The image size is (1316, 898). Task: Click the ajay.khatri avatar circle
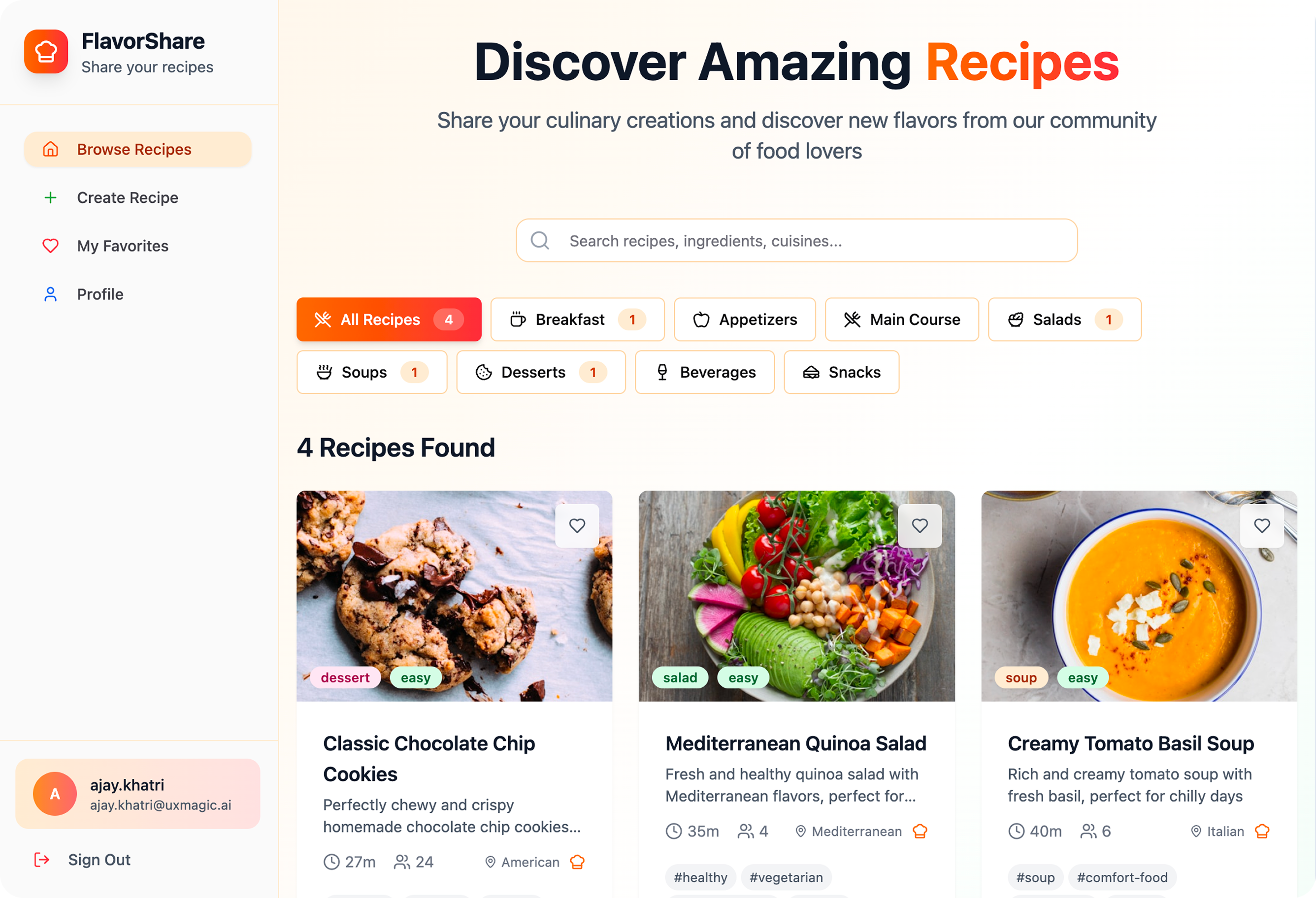pyautogui.click(x=55, y=794)
